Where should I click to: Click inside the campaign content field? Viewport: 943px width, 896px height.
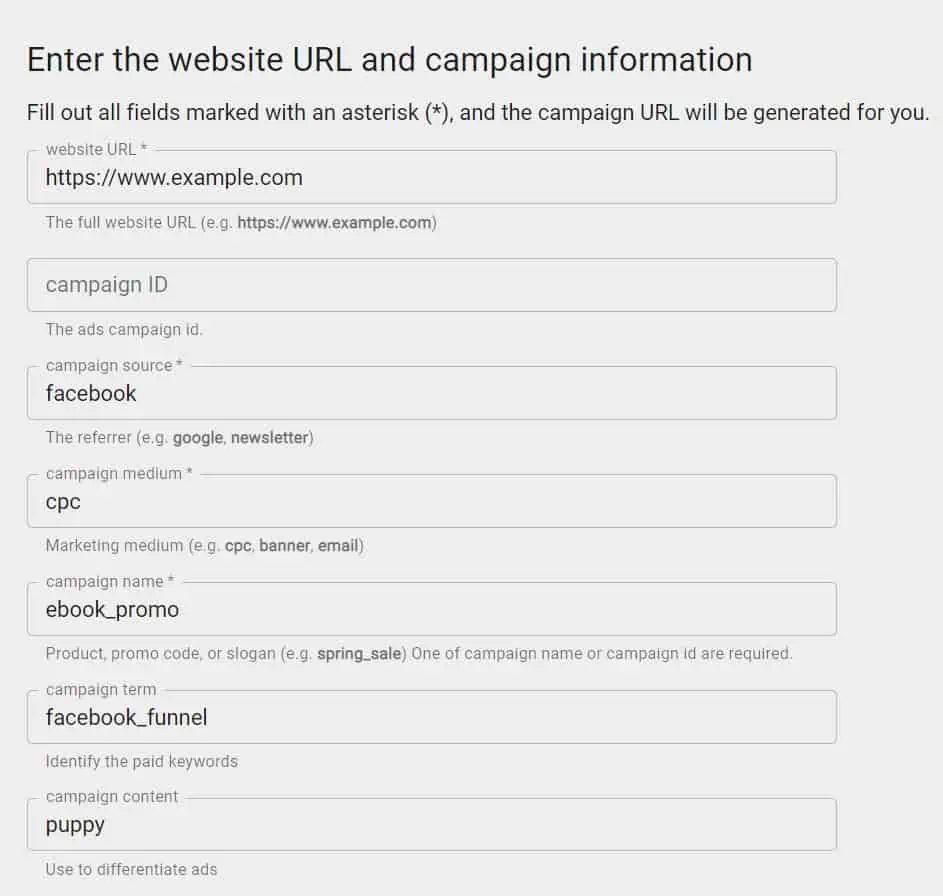coord(430,824)
